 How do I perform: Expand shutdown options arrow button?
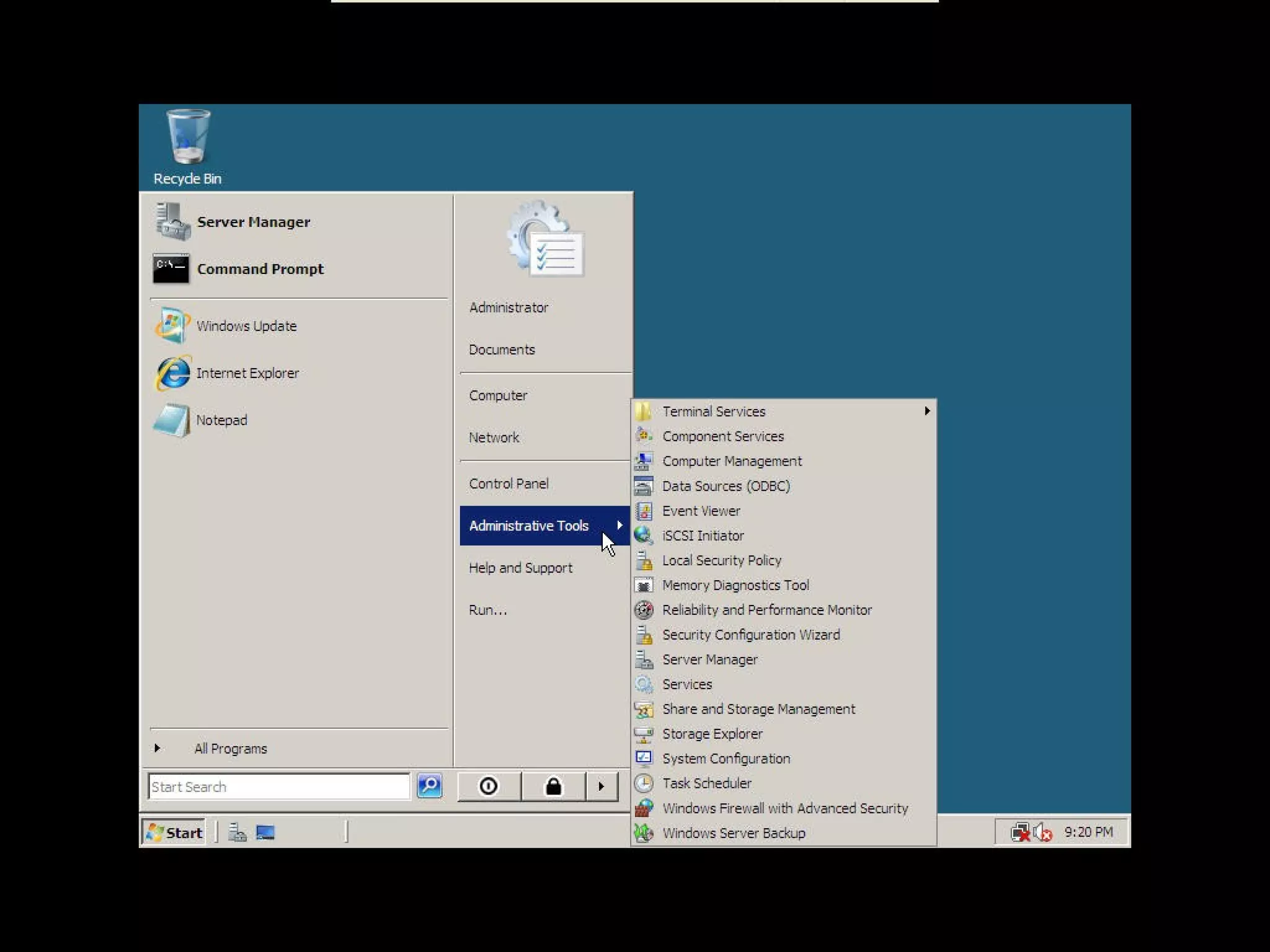click(601, 787)
